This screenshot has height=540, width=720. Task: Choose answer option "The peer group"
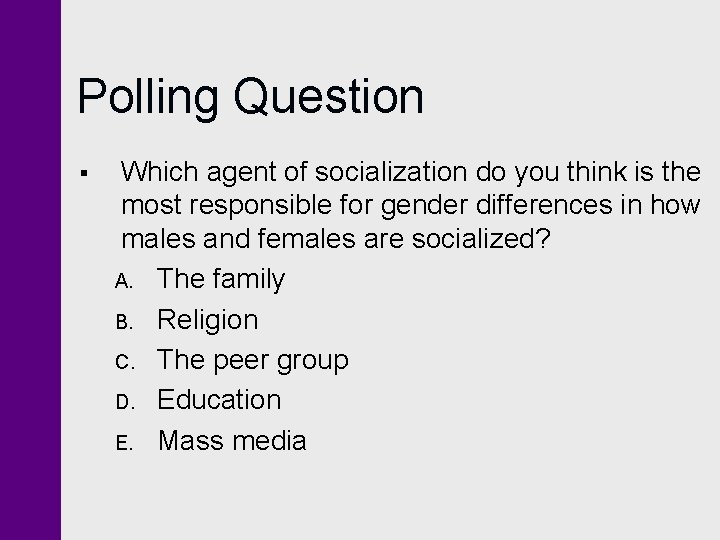(253, 360)
